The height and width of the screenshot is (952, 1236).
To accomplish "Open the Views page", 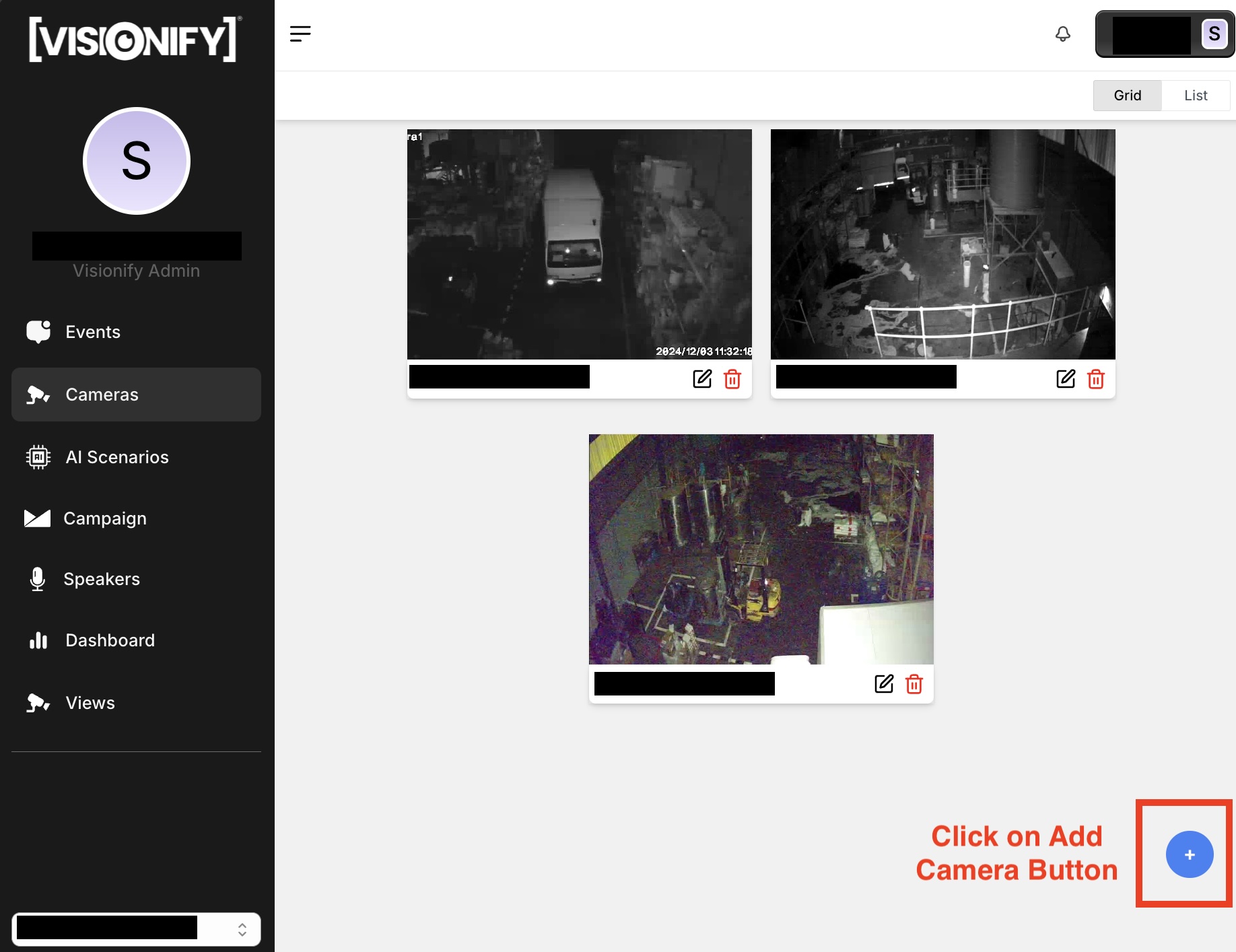I will pyautogui.click(x=136, y=703).
